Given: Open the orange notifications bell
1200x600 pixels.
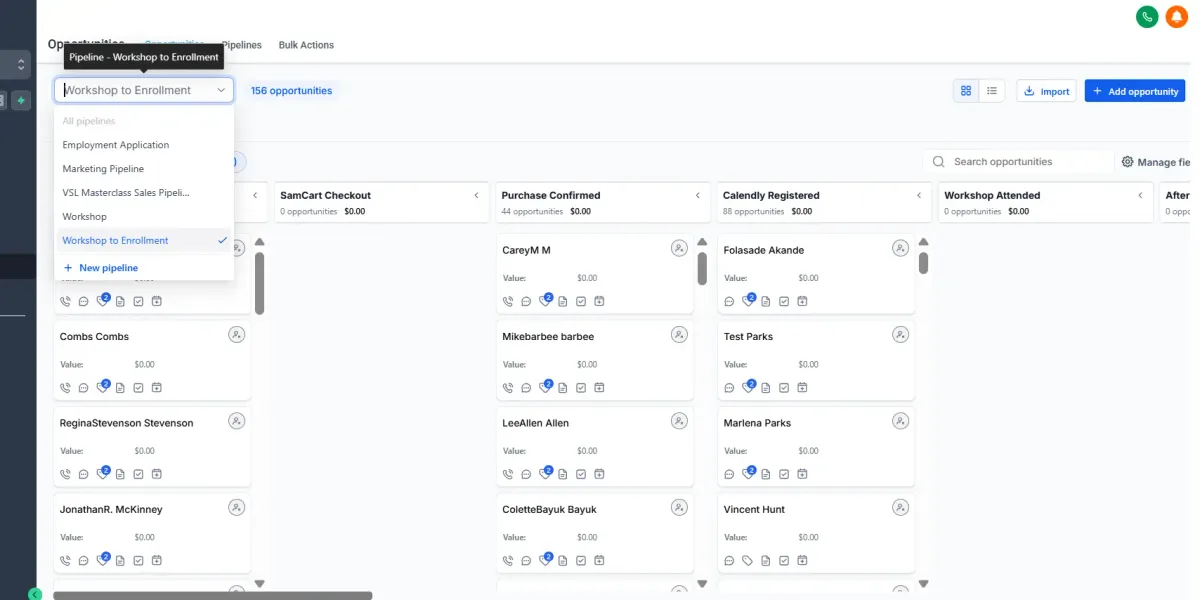Looking at the screenshot, I should coord(1175,16).
